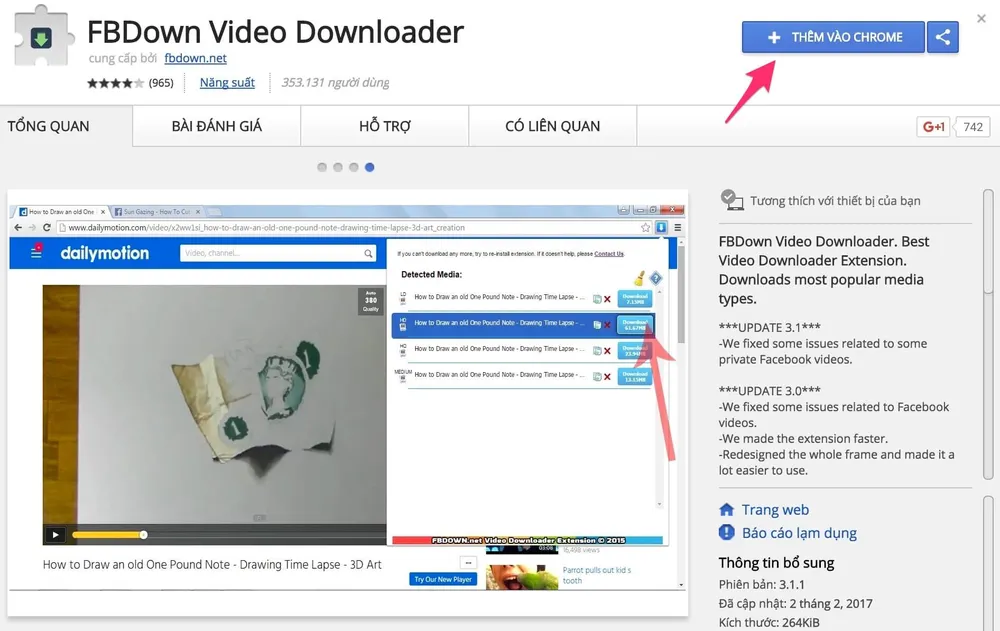Click the search magnifier on dailymotion

pyautogui.click(x=370, y=253)
